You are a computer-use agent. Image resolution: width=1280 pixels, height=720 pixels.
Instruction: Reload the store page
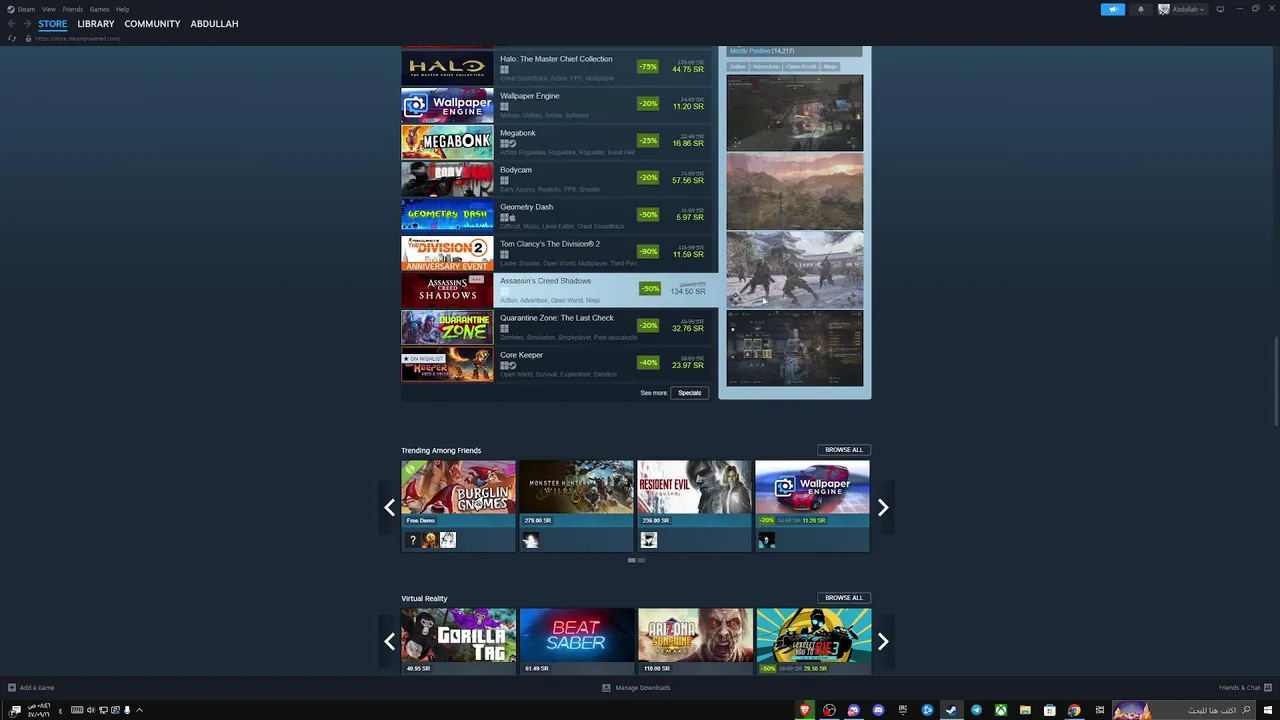point(12,38)
